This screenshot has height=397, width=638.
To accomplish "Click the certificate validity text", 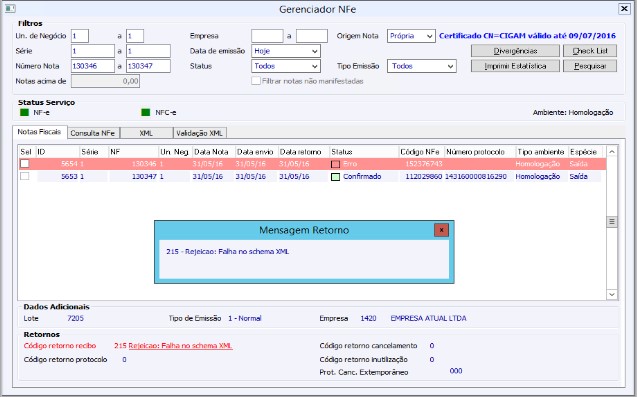I will pos(527,36).
